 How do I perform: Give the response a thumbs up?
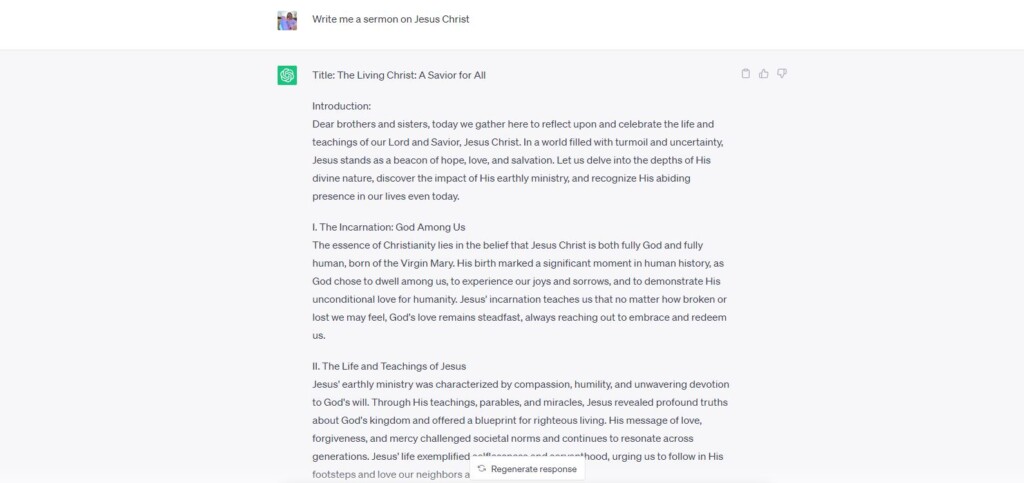pos(764,73)
